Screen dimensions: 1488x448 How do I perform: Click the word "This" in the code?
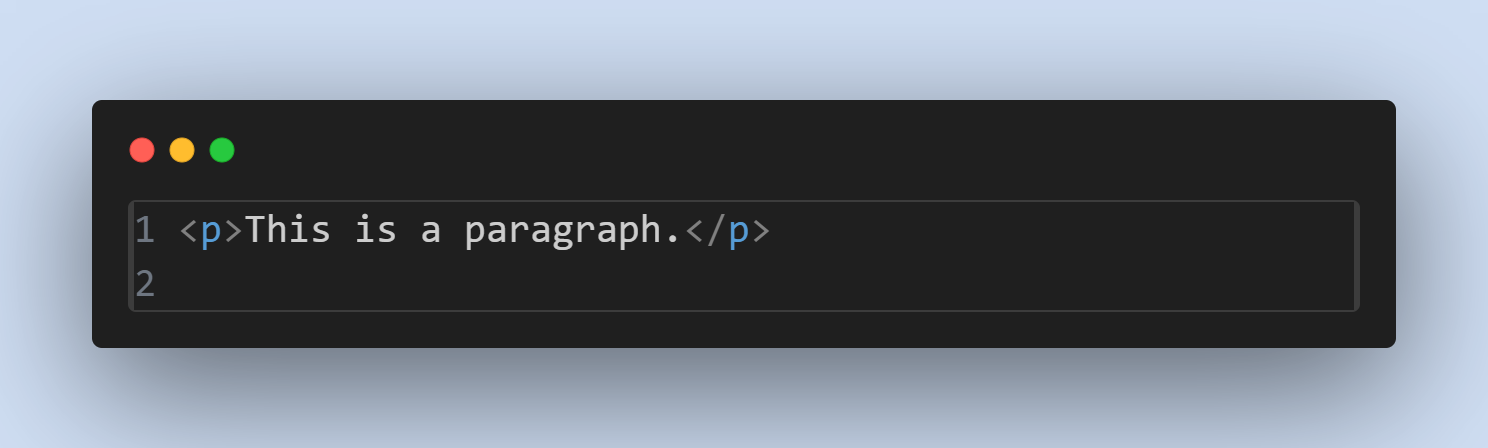click(x=288, y=231)
